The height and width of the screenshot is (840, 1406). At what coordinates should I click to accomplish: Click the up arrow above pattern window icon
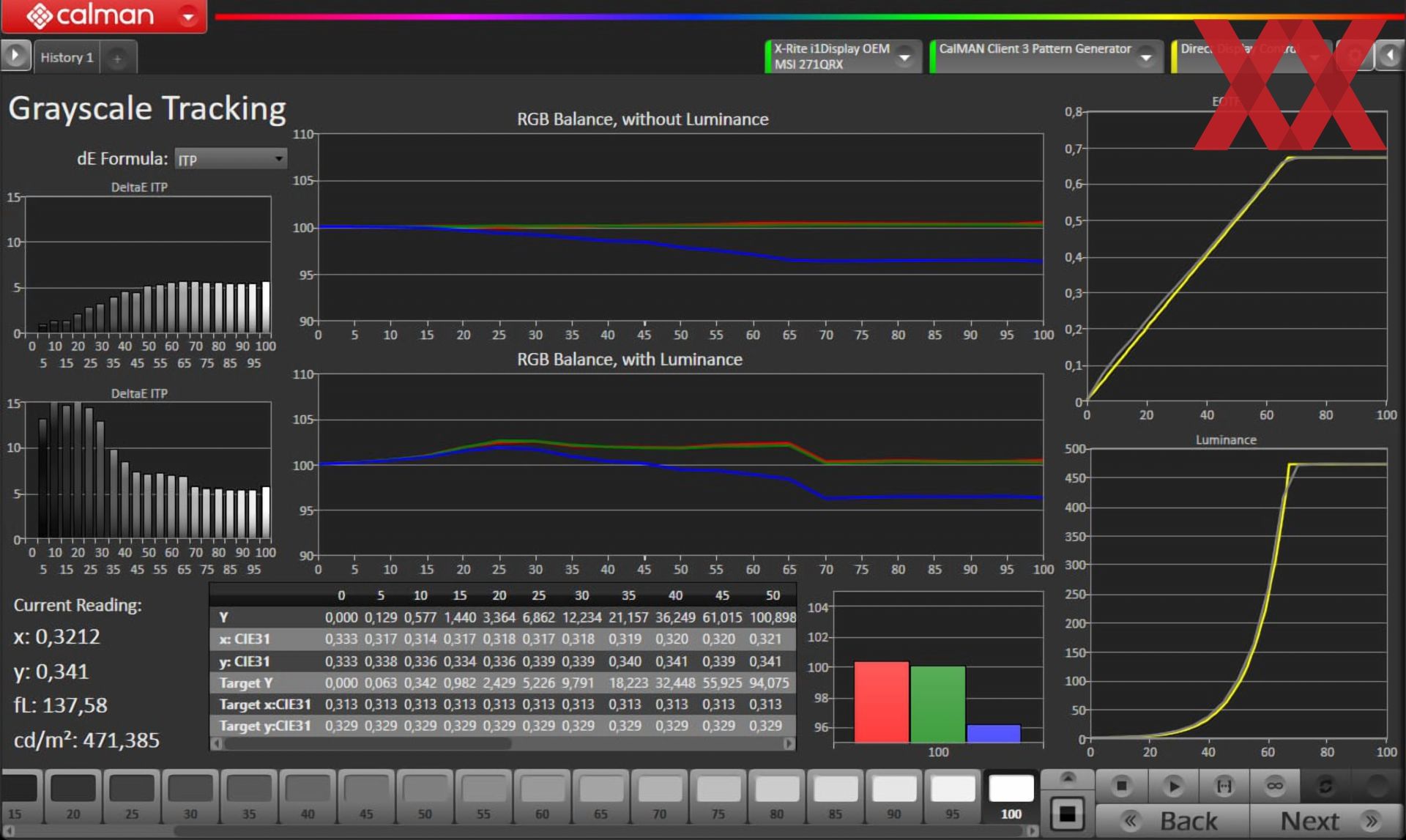[x=1068, y=778]
